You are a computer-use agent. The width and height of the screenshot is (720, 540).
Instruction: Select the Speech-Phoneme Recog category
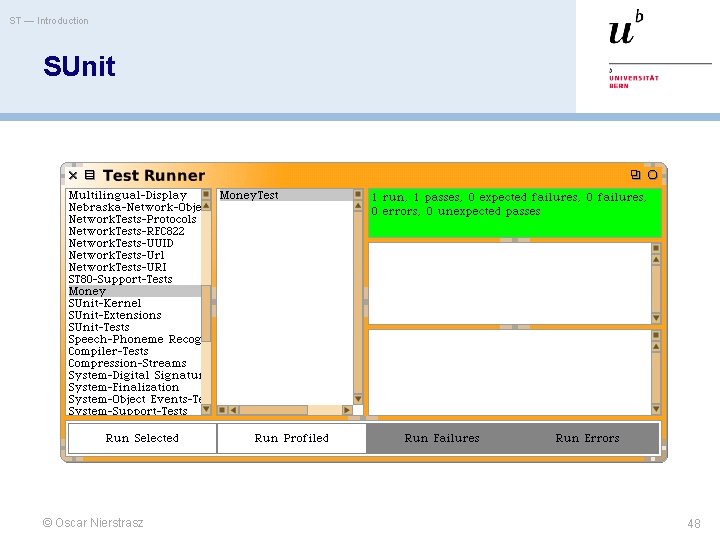[134, 339]
